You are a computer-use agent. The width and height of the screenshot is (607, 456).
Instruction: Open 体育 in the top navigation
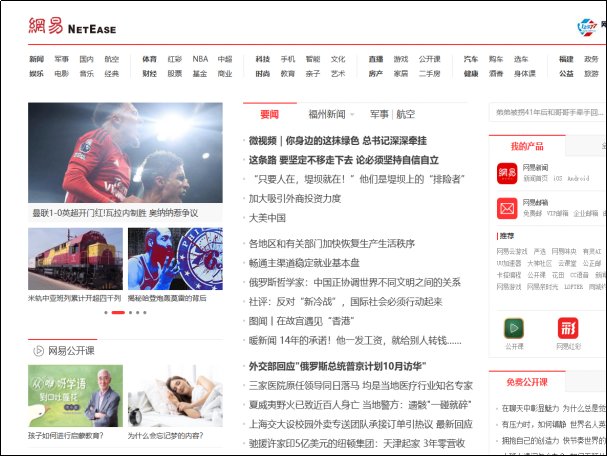tap(149, 59)
